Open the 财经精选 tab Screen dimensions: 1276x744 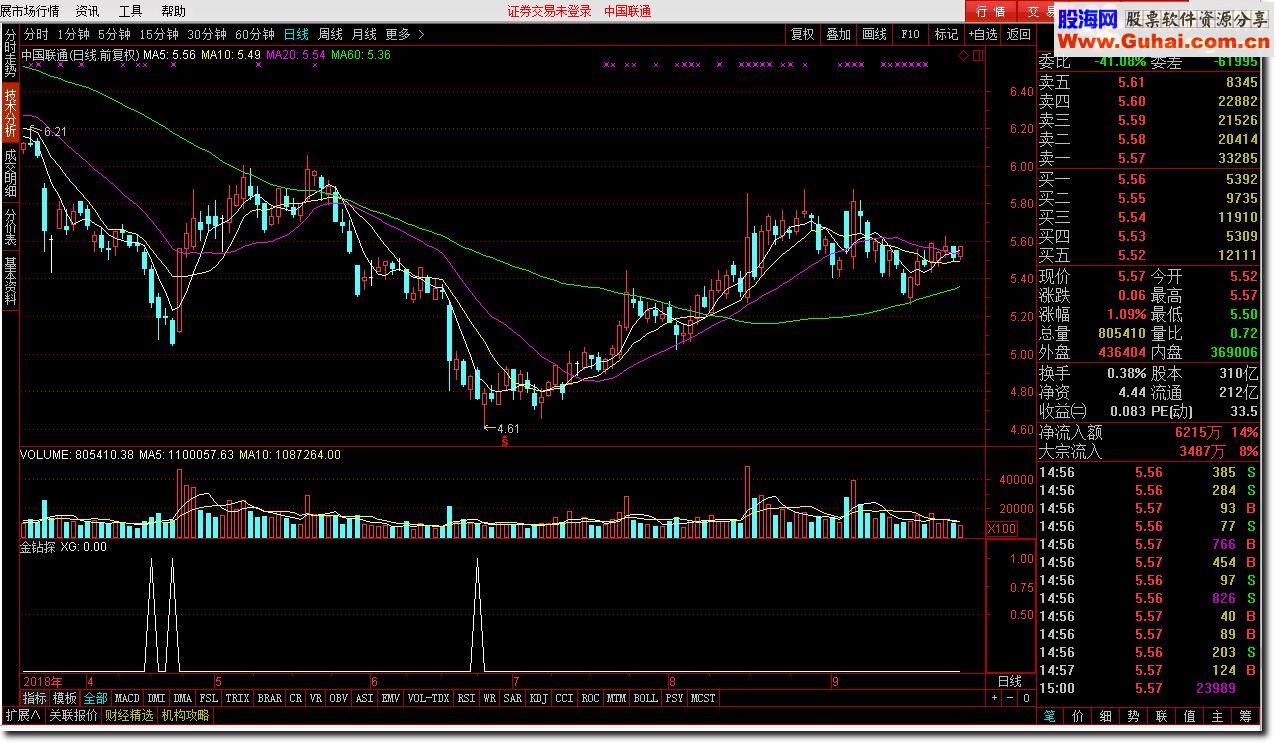[x=130, y=715]
